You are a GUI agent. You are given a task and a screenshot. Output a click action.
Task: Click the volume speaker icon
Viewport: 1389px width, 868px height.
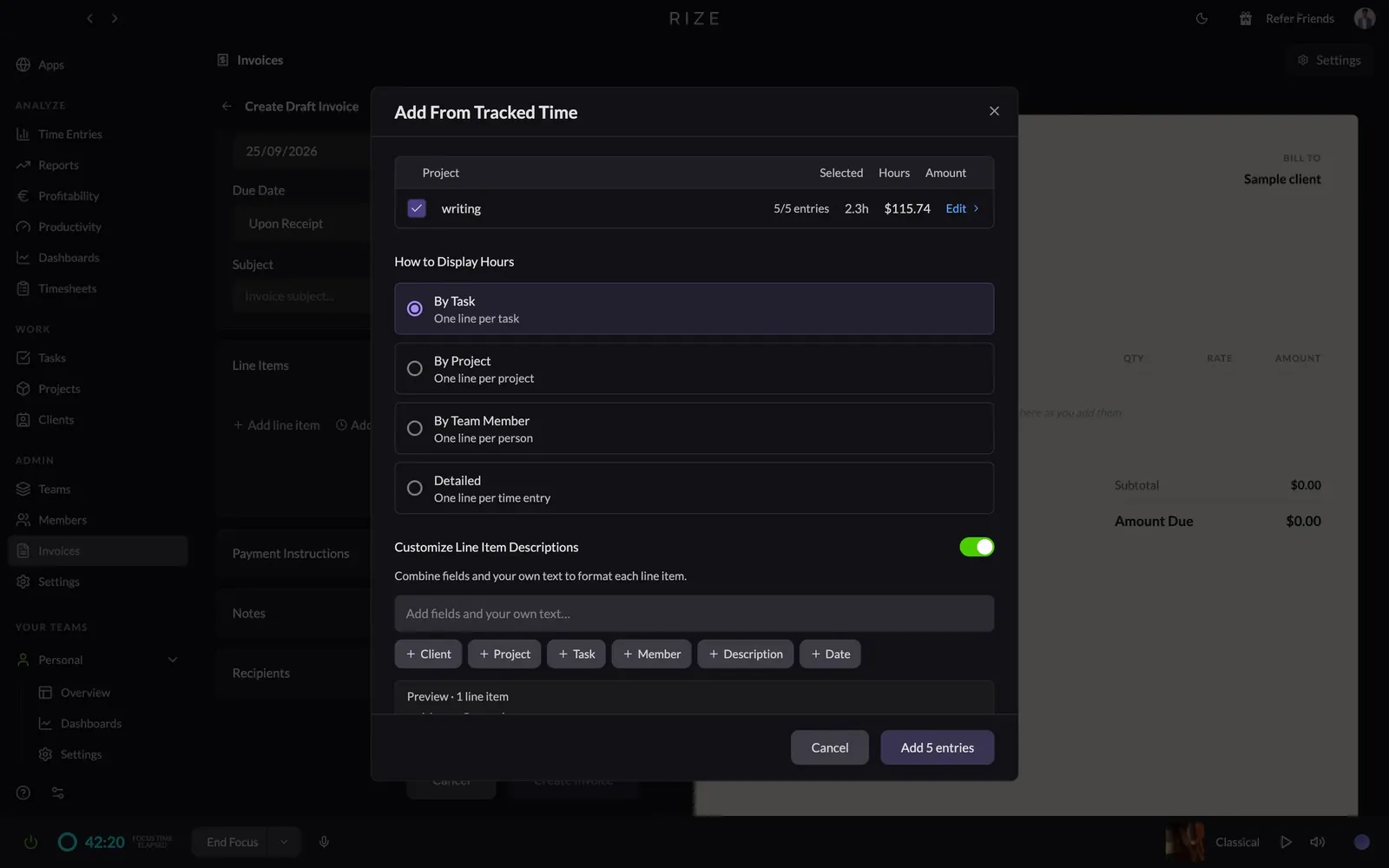pyautogui.click(x=1317, y=842)
